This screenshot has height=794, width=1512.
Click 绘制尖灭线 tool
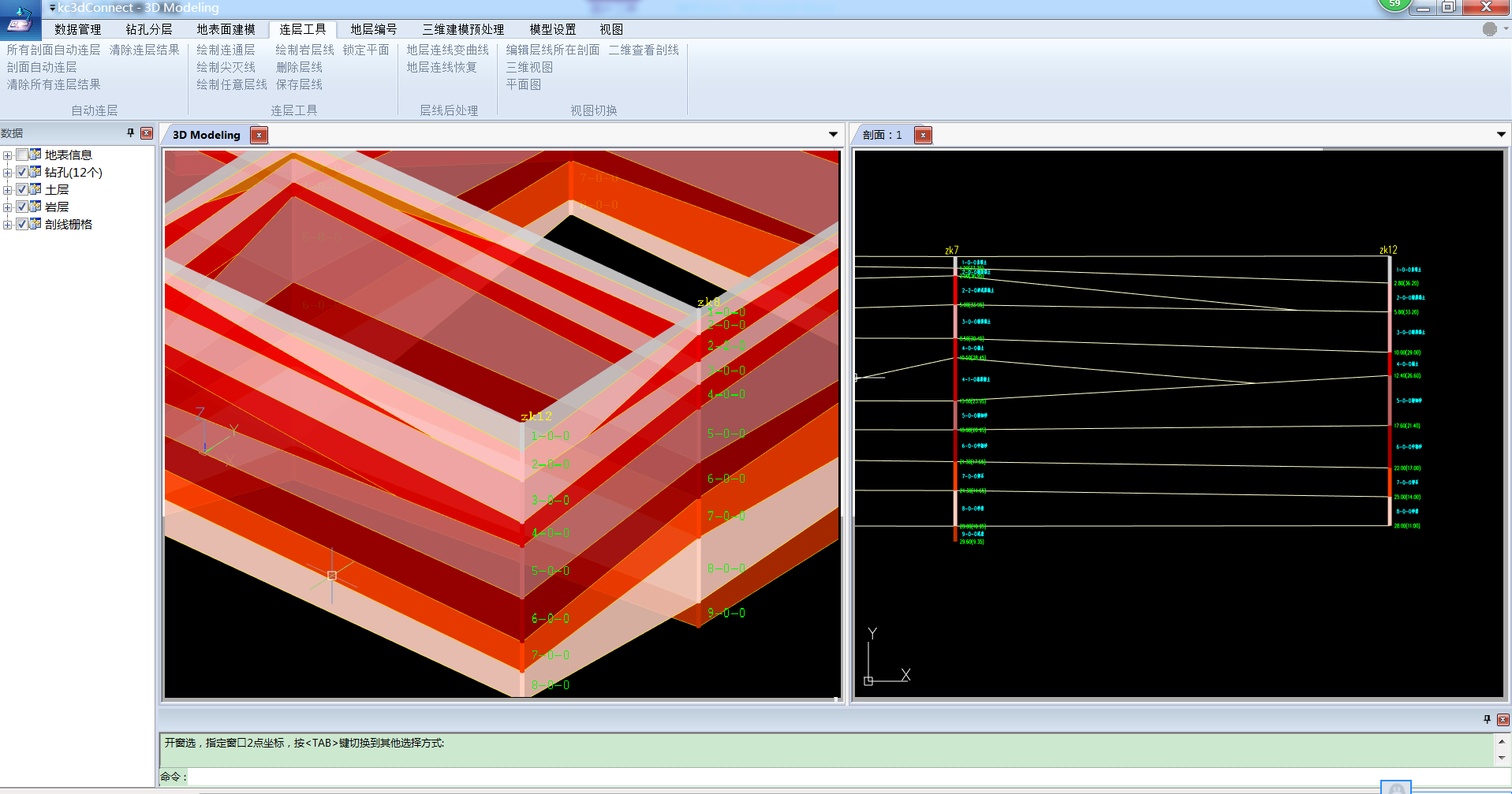pos(226,67)
